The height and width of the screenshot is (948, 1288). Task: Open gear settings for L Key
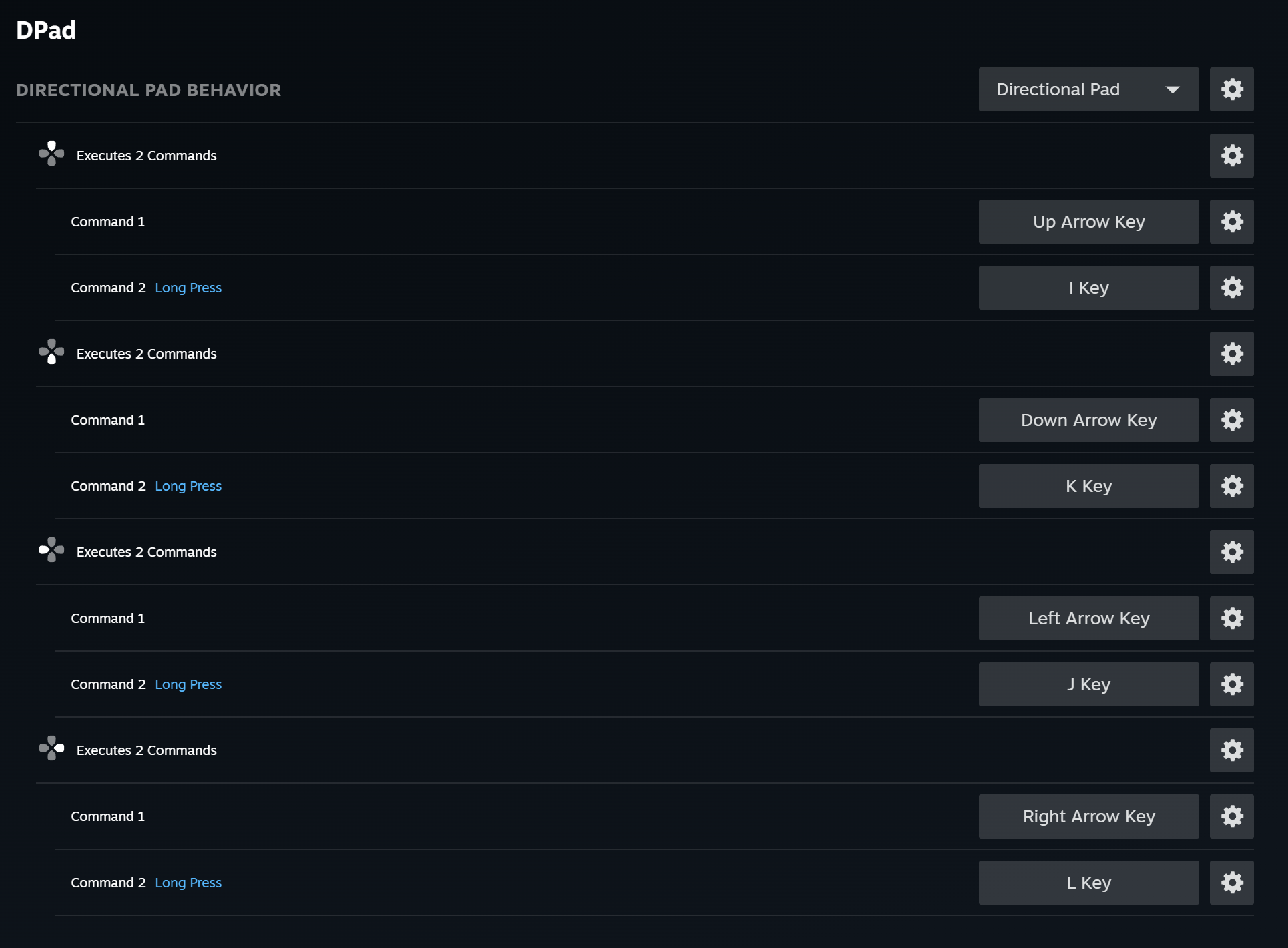(1231, 883)
